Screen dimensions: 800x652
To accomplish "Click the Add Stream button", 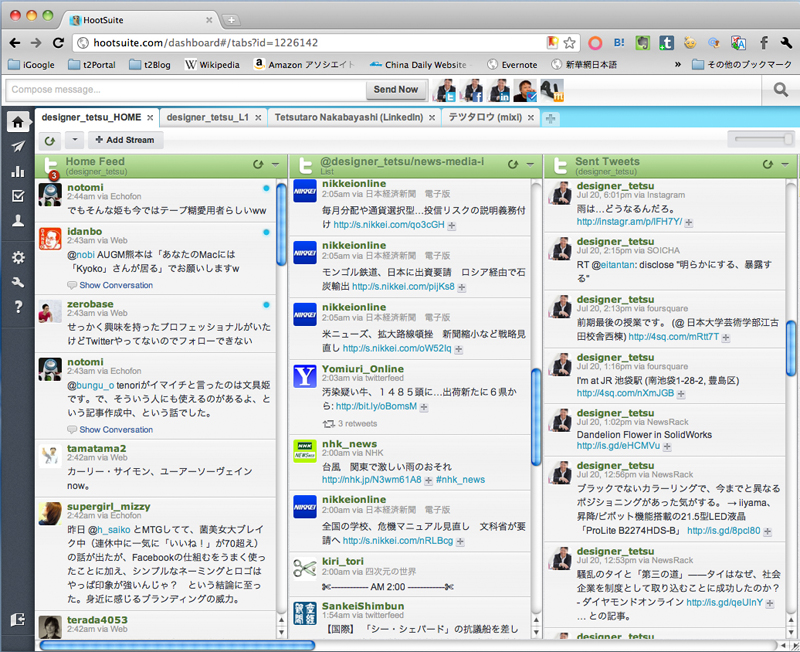I will coord(124,140).
